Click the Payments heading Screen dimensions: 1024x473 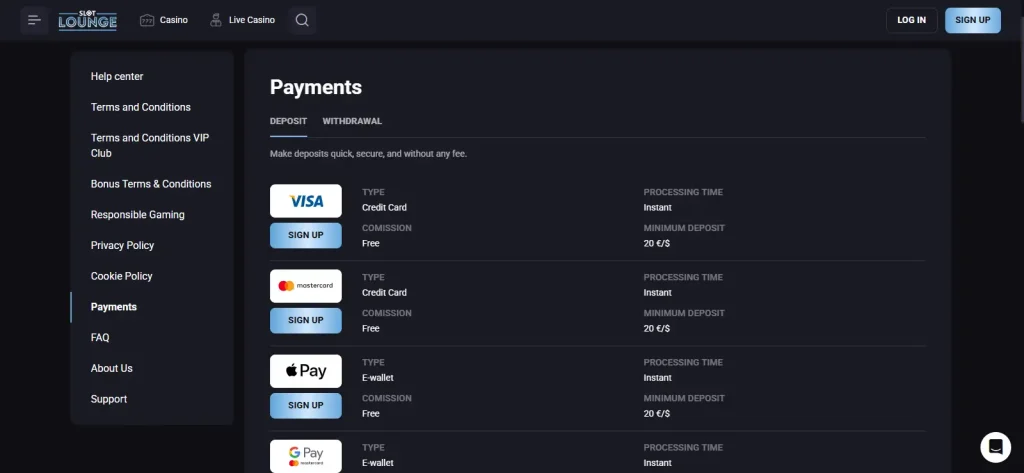pos(315,87)
